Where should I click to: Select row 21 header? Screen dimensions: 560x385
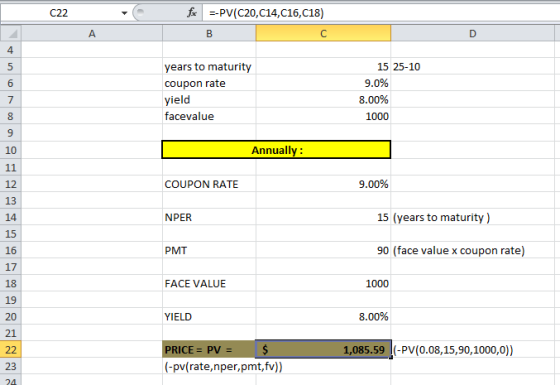(11, 333)
